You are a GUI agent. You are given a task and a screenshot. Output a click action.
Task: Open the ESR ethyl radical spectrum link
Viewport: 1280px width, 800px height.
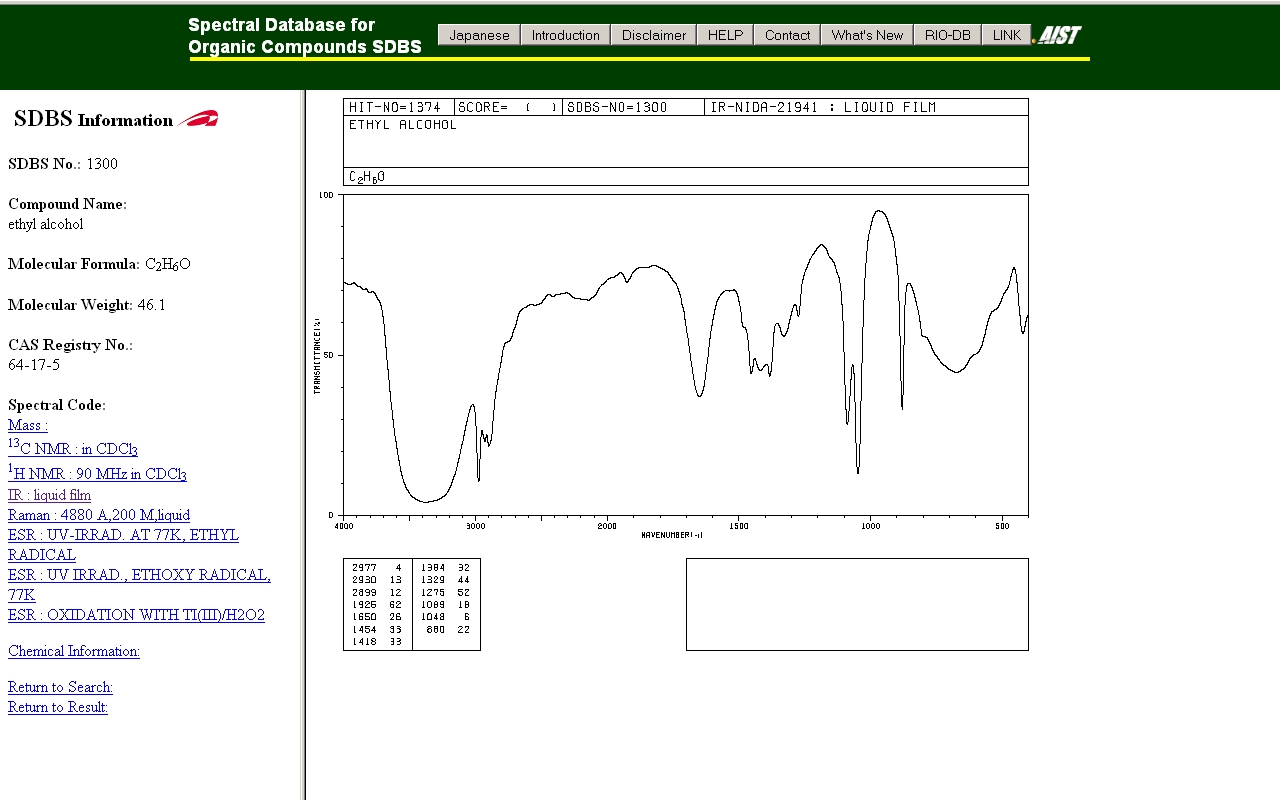tap(123, 535)
